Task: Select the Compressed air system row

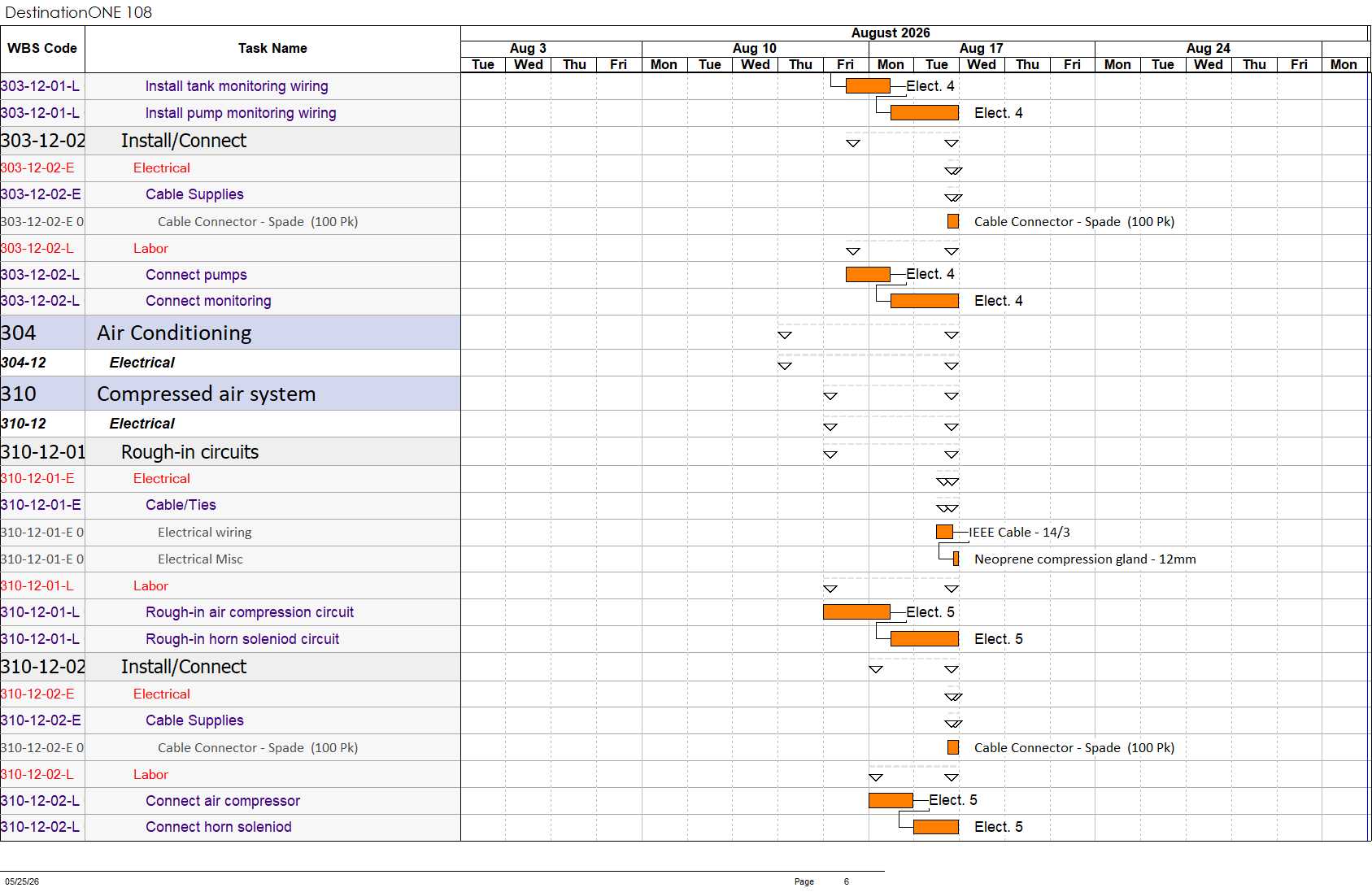Action: (x=230, y=394)
